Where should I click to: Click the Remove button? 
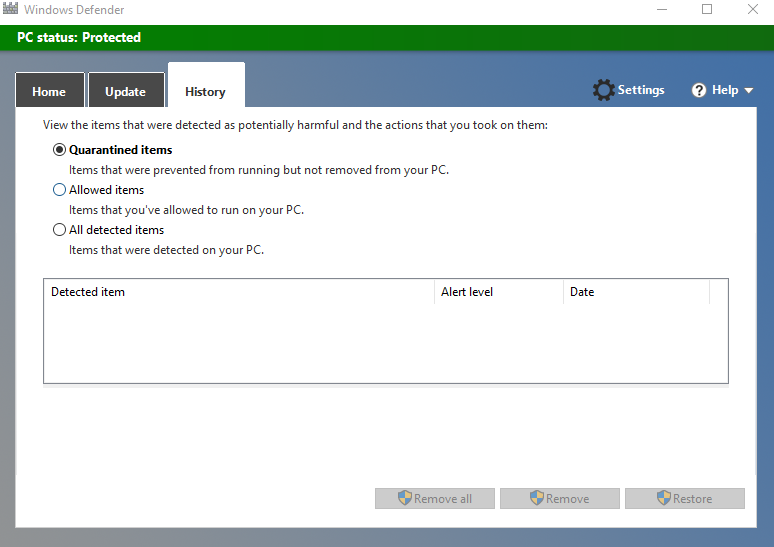pyautogui.click(x=560, y=499)
